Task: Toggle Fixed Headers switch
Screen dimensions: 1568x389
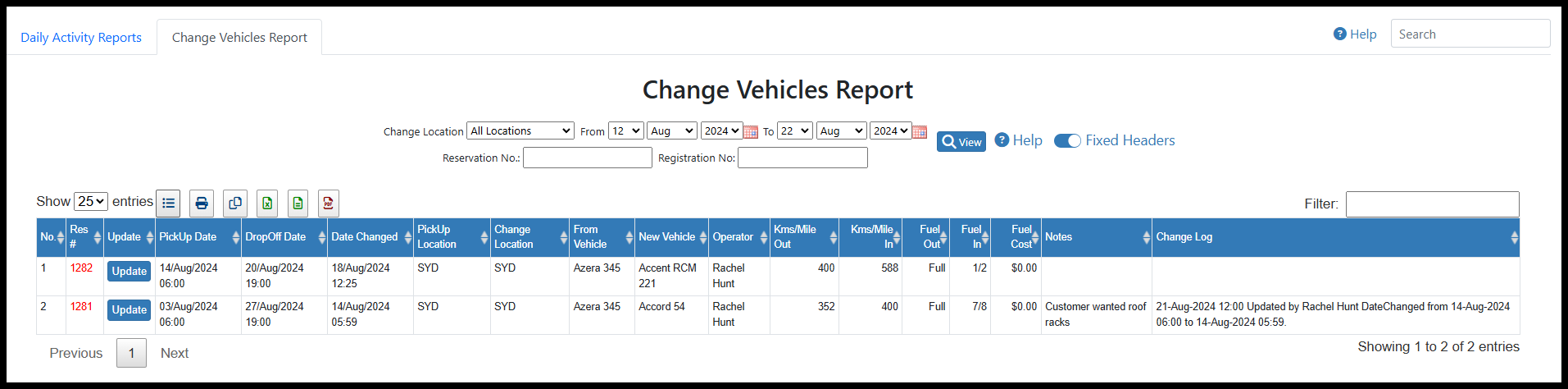Action: coord(1067,140)
